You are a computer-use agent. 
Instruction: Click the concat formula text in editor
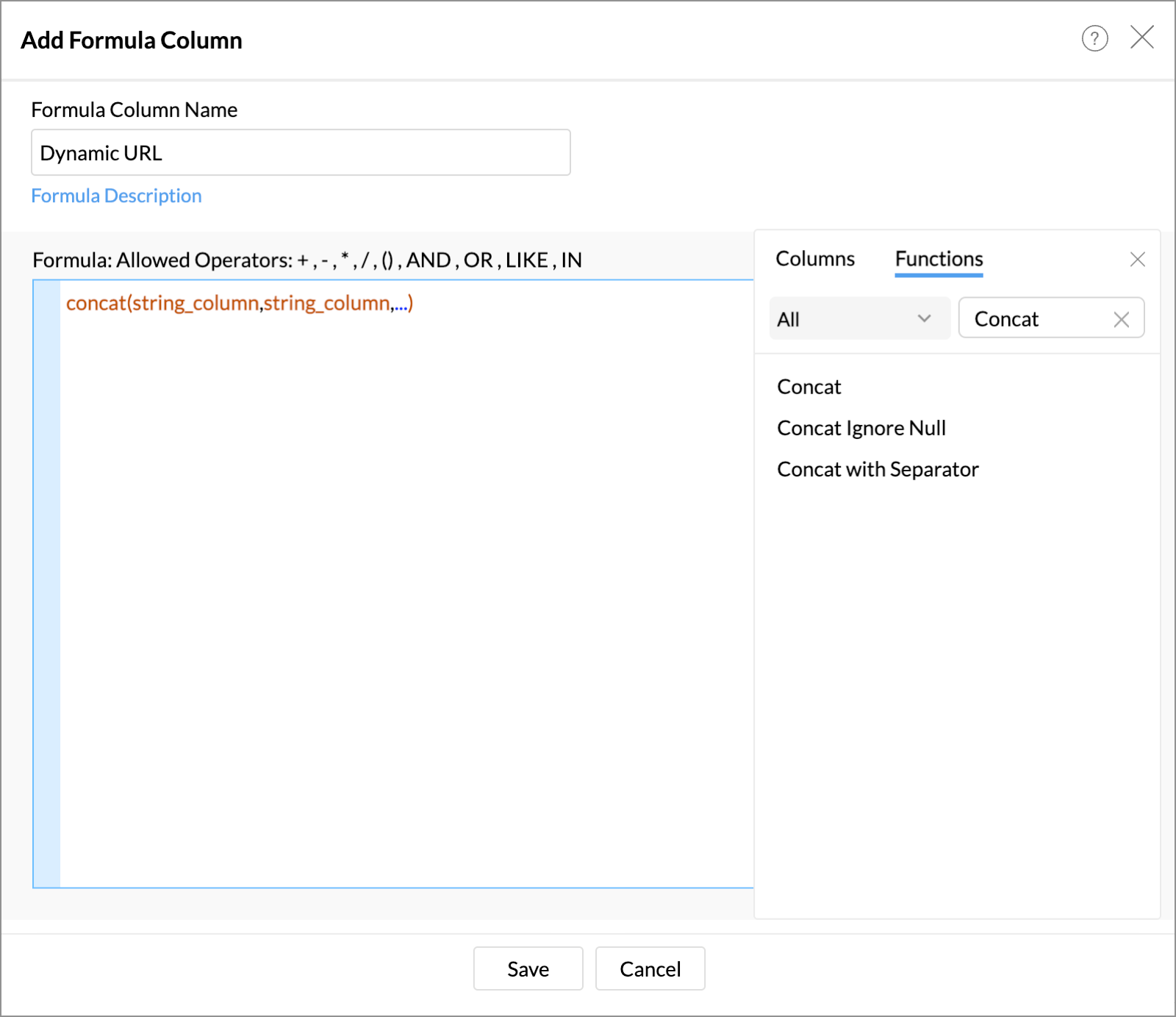pos(240,303)
